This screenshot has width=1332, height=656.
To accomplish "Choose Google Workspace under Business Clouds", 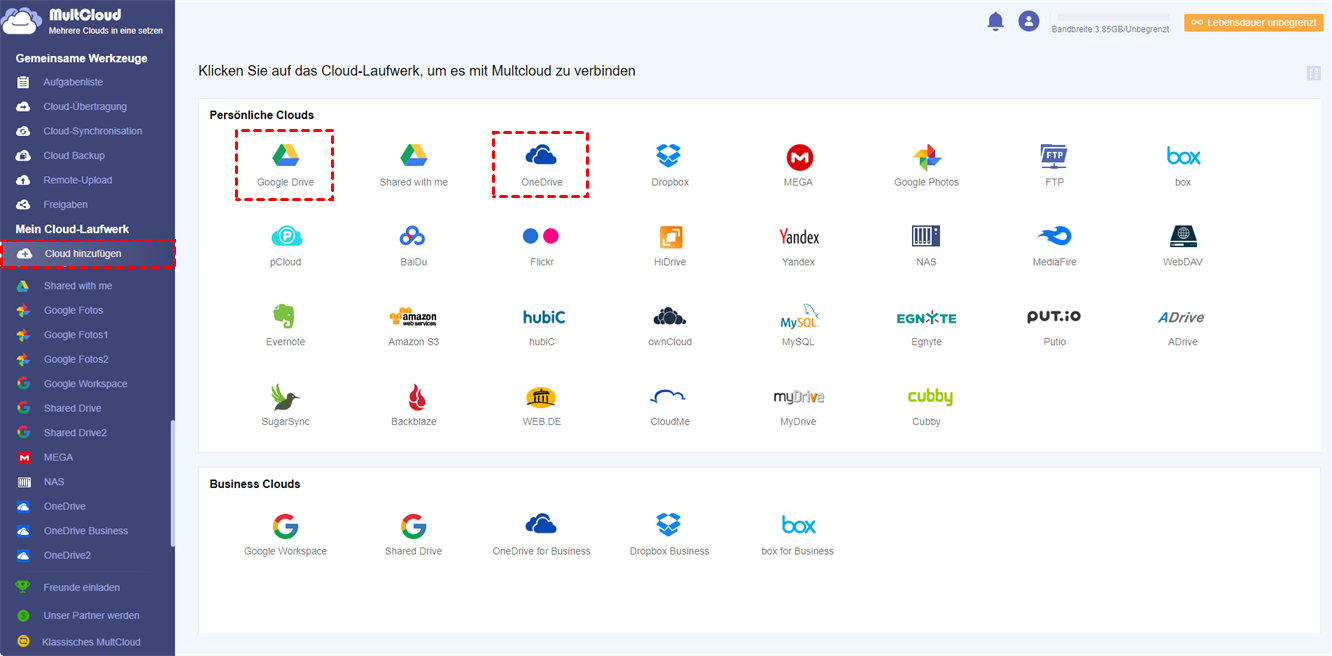I will pos(285,535).
